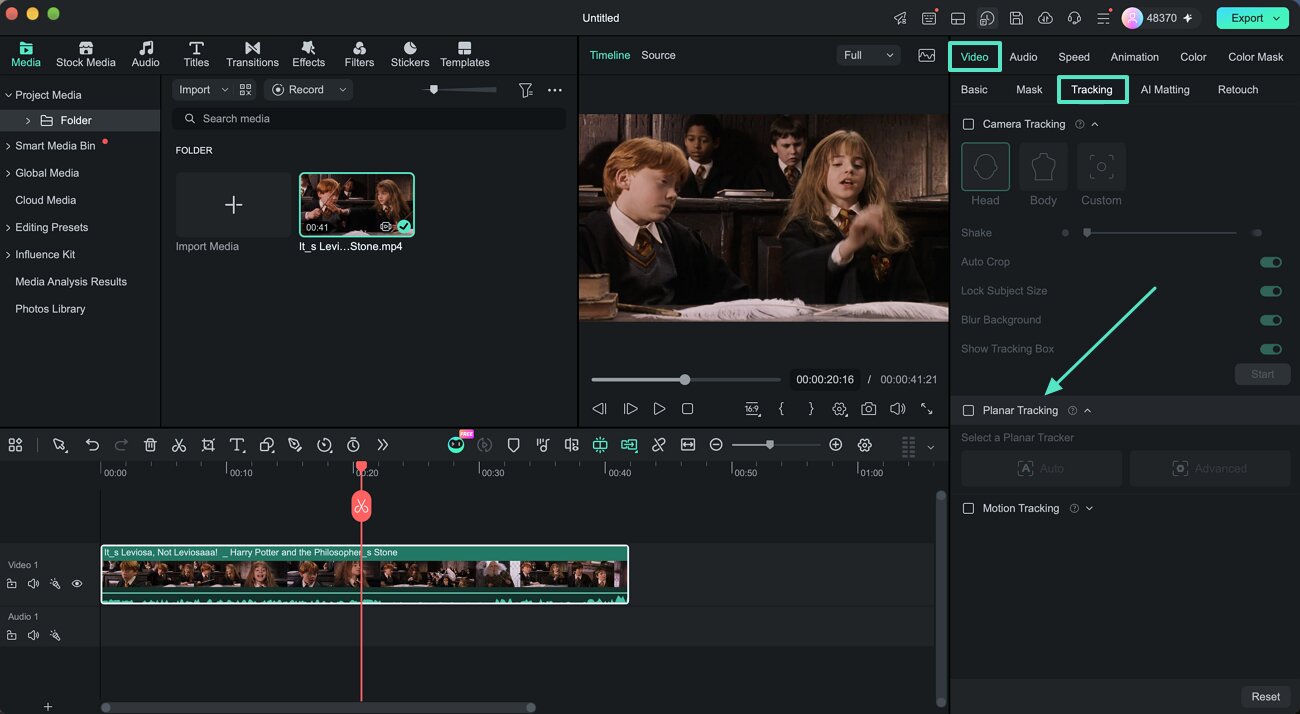Image resolution: width=1300 pixels, height=714 pixels.
Task: Select the split scissors tool in timeline toolbar
Action: tap(179, 445)
